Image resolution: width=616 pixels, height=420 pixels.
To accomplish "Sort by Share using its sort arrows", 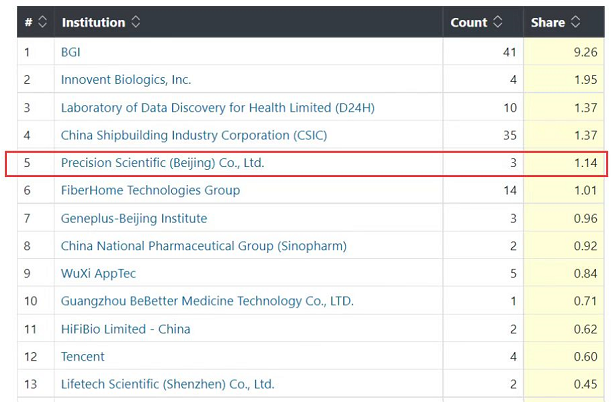I will (x=576, y=22).
